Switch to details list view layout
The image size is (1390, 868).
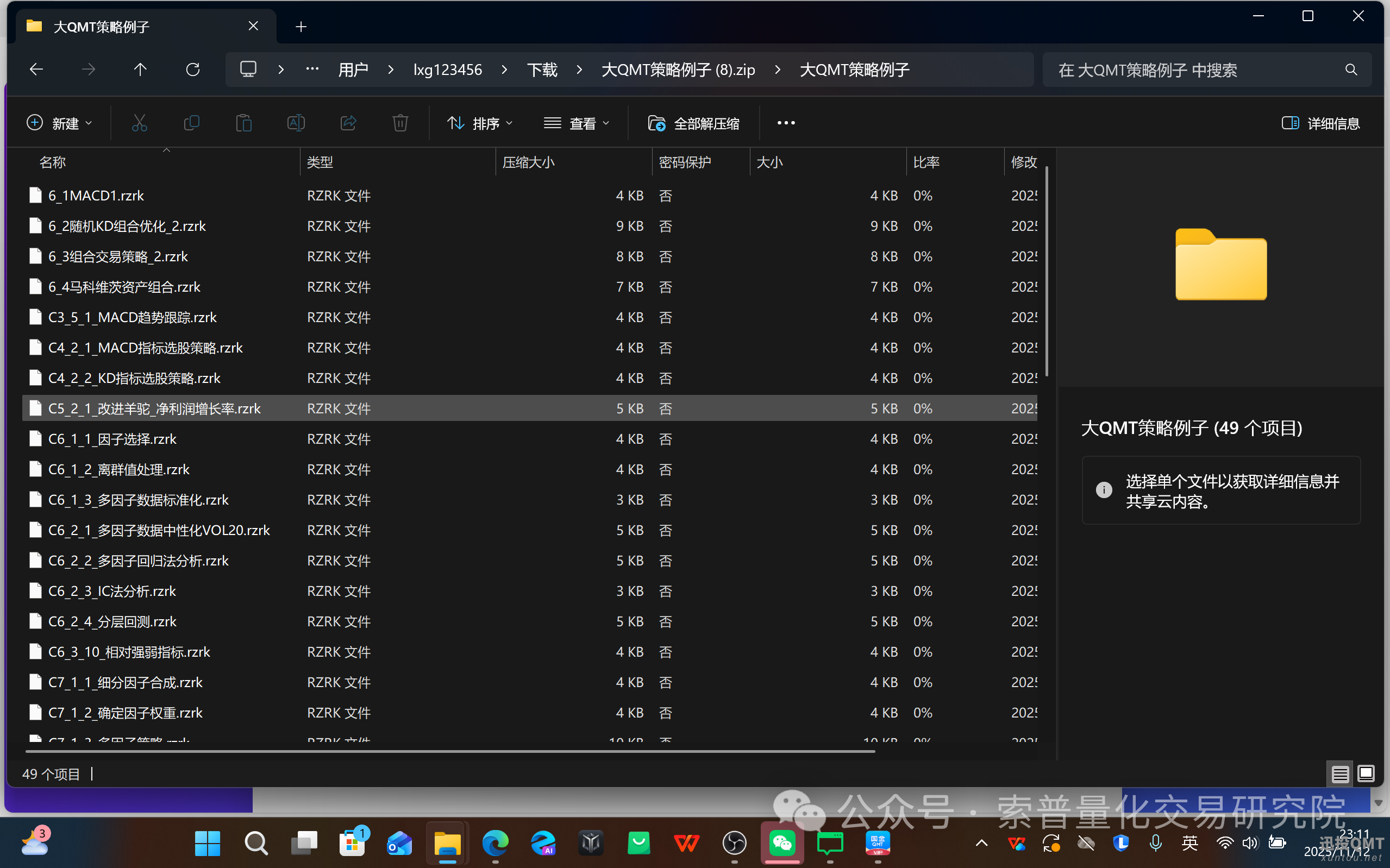[x=1340, y=774]
